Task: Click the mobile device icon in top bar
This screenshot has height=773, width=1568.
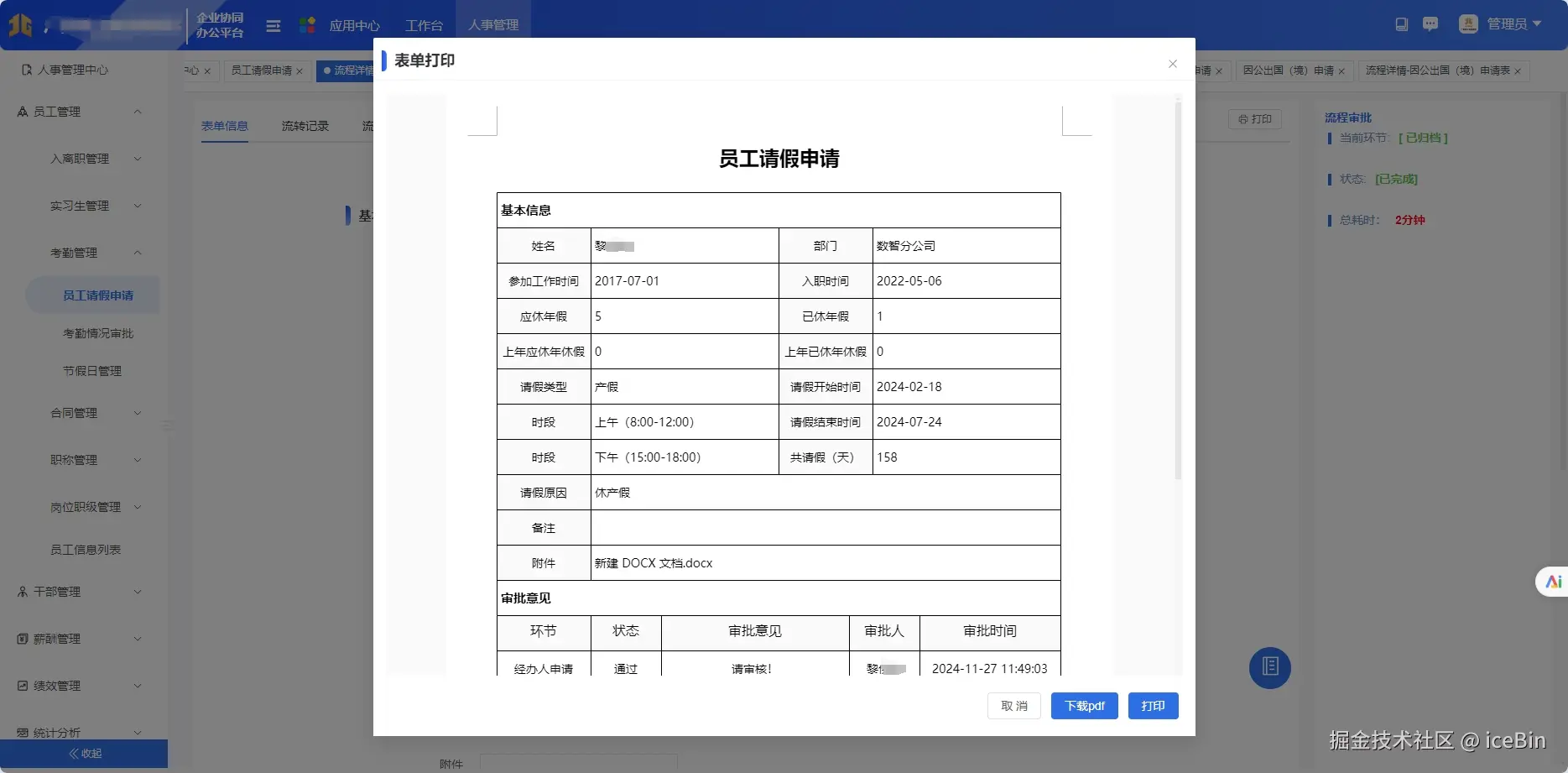Action: (1401, 24)
